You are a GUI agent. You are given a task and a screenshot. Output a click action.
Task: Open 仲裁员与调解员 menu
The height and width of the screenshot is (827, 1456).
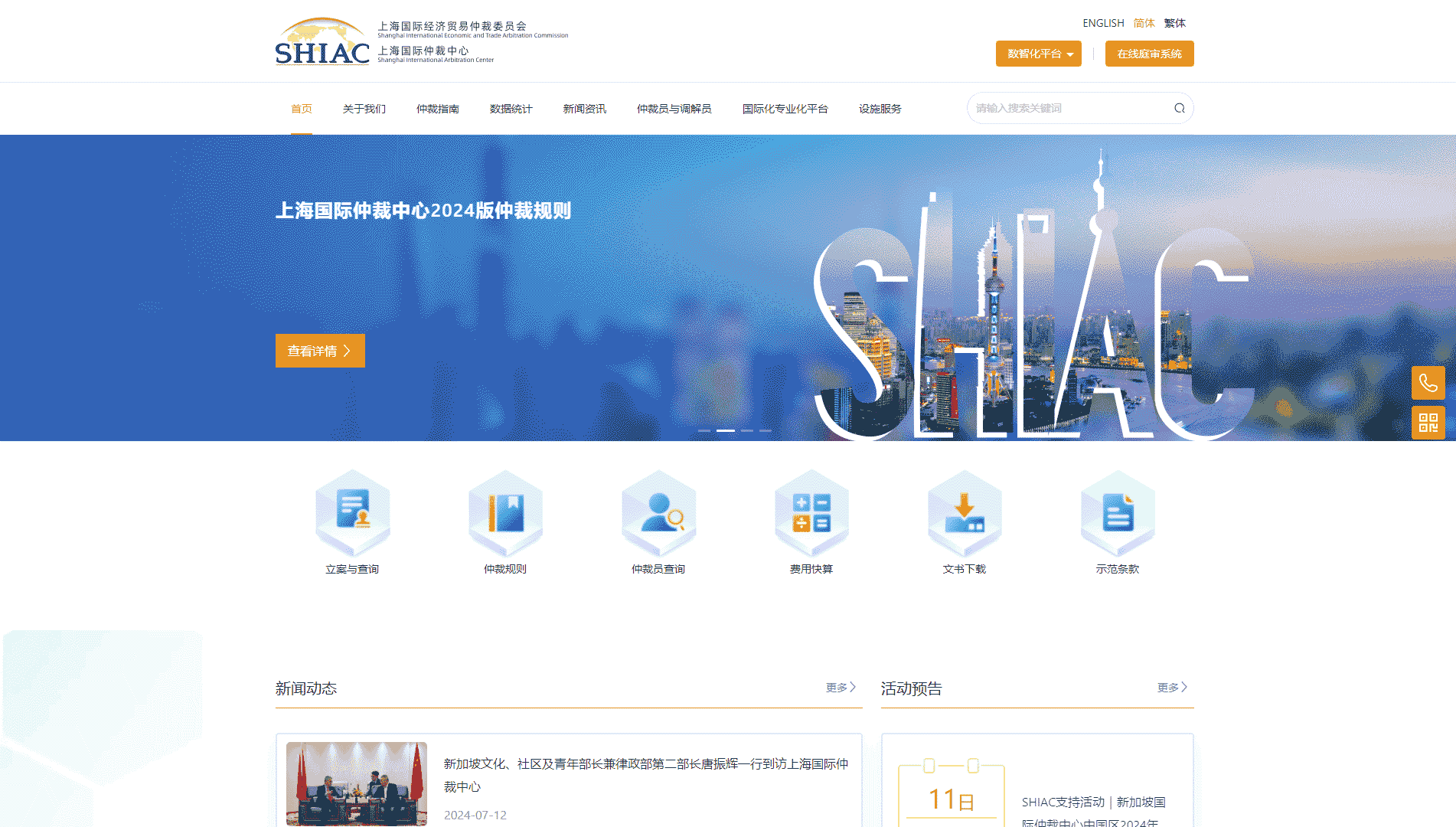[x=674, y=109]
